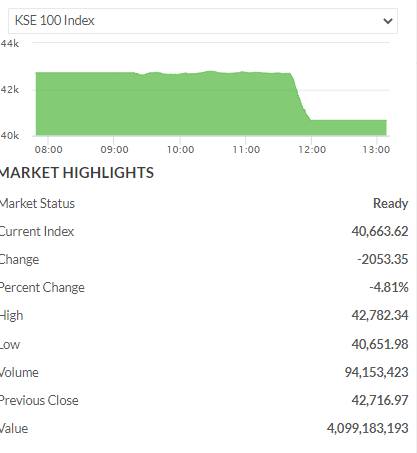This screenshot has height=453, width=417.
Task: Click the Market Status Ready text
Action: point(390,204)
